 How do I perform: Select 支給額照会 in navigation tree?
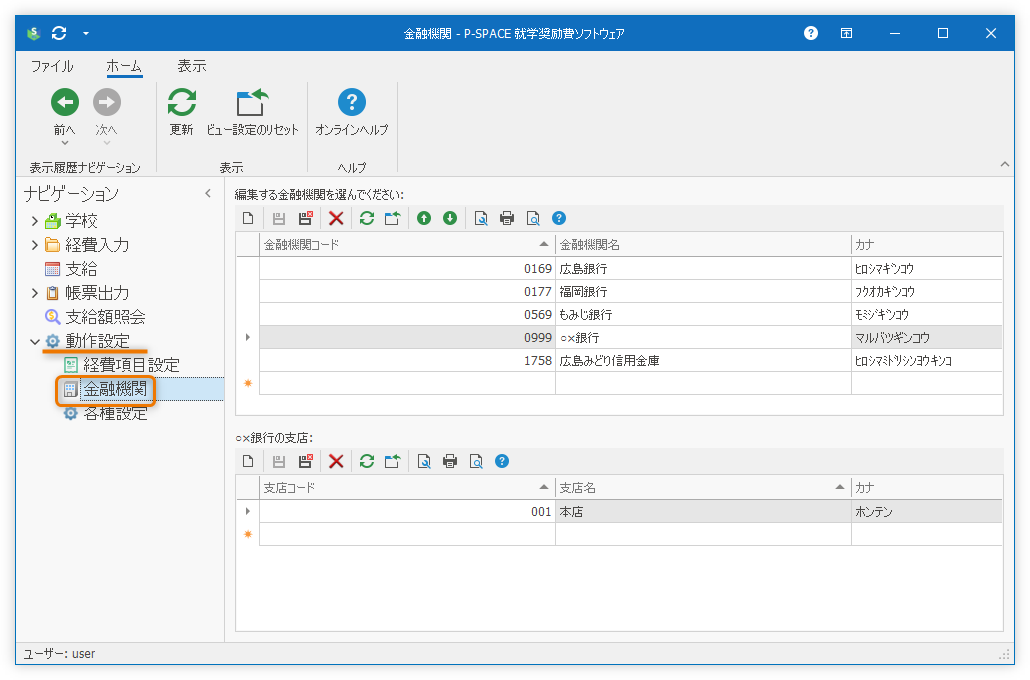pyautogui.click(x=105, y=317)
